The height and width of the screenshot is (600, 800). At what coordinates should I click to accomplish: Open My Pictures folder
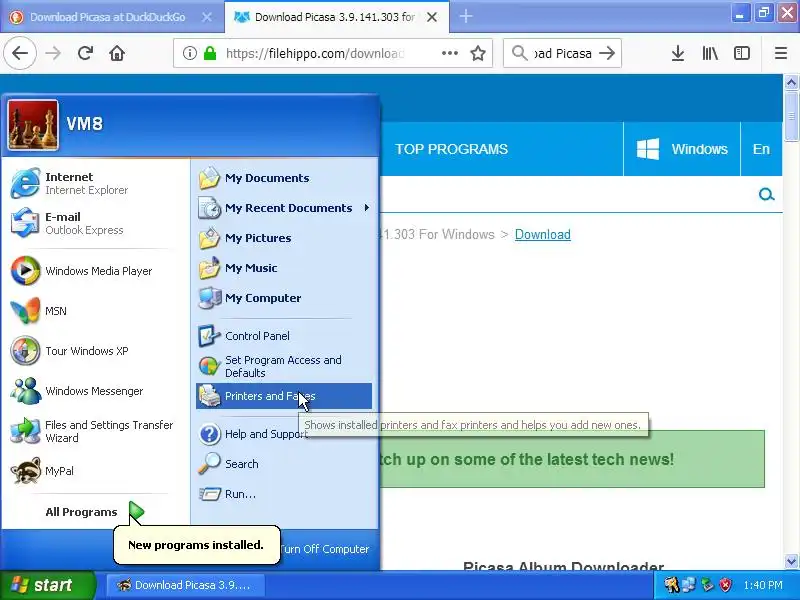tap(284, 238)
